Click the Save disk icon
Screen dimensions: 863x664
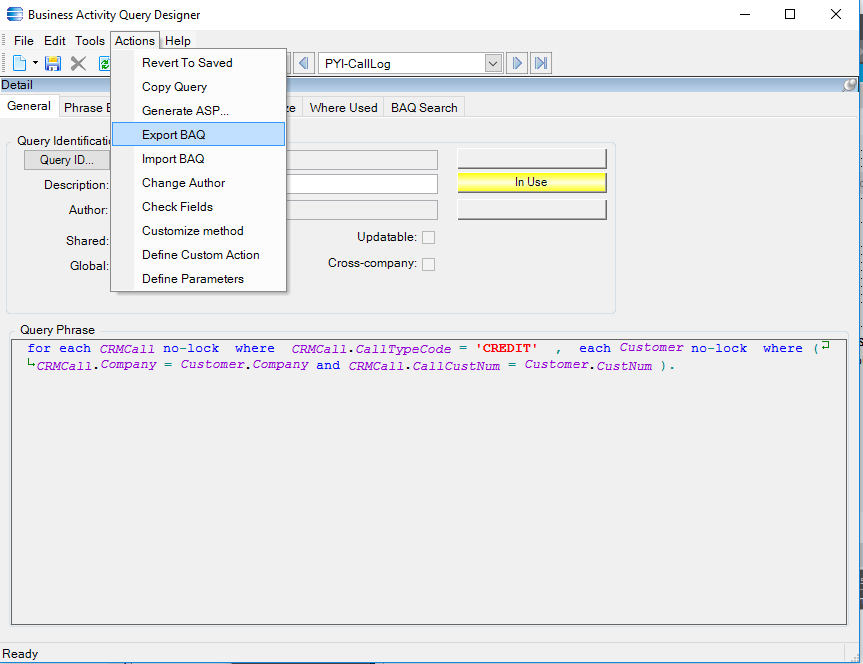tap(53, 64)
